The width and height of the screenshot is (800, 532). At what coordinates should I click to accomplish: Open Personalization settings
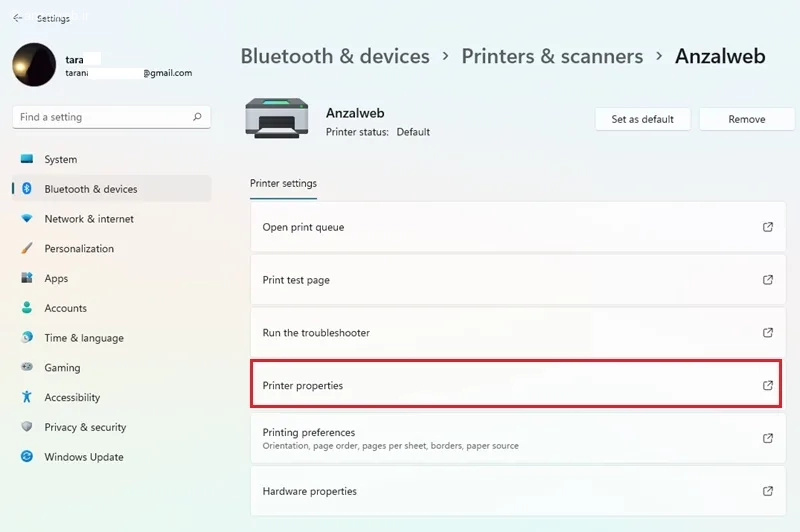[111, 248]
